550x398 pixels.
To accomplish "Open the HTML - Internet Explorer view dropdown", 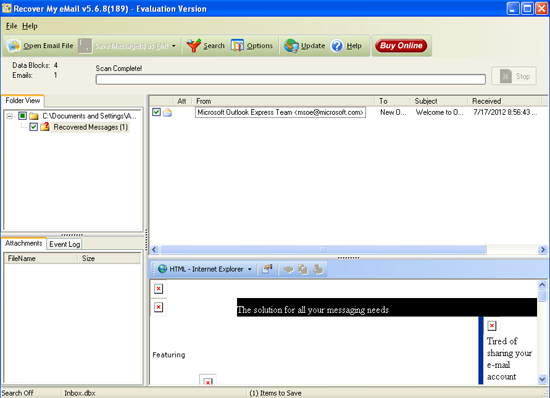I will (250, 269).
